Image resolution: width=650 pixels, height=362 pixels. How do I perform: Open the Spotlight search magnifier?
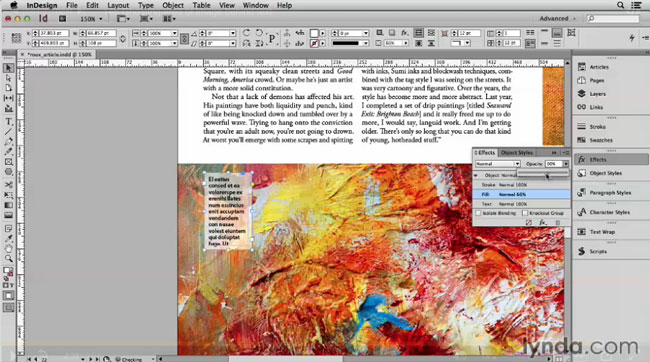pos(621,5)
